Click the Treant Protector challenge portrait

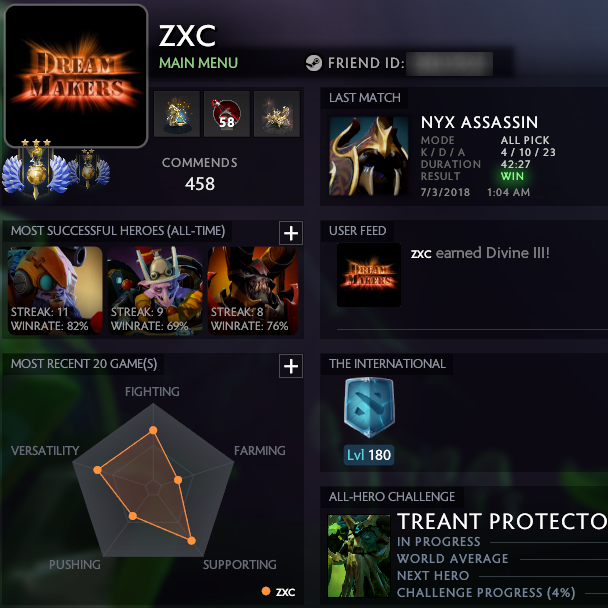pos(359,556)
